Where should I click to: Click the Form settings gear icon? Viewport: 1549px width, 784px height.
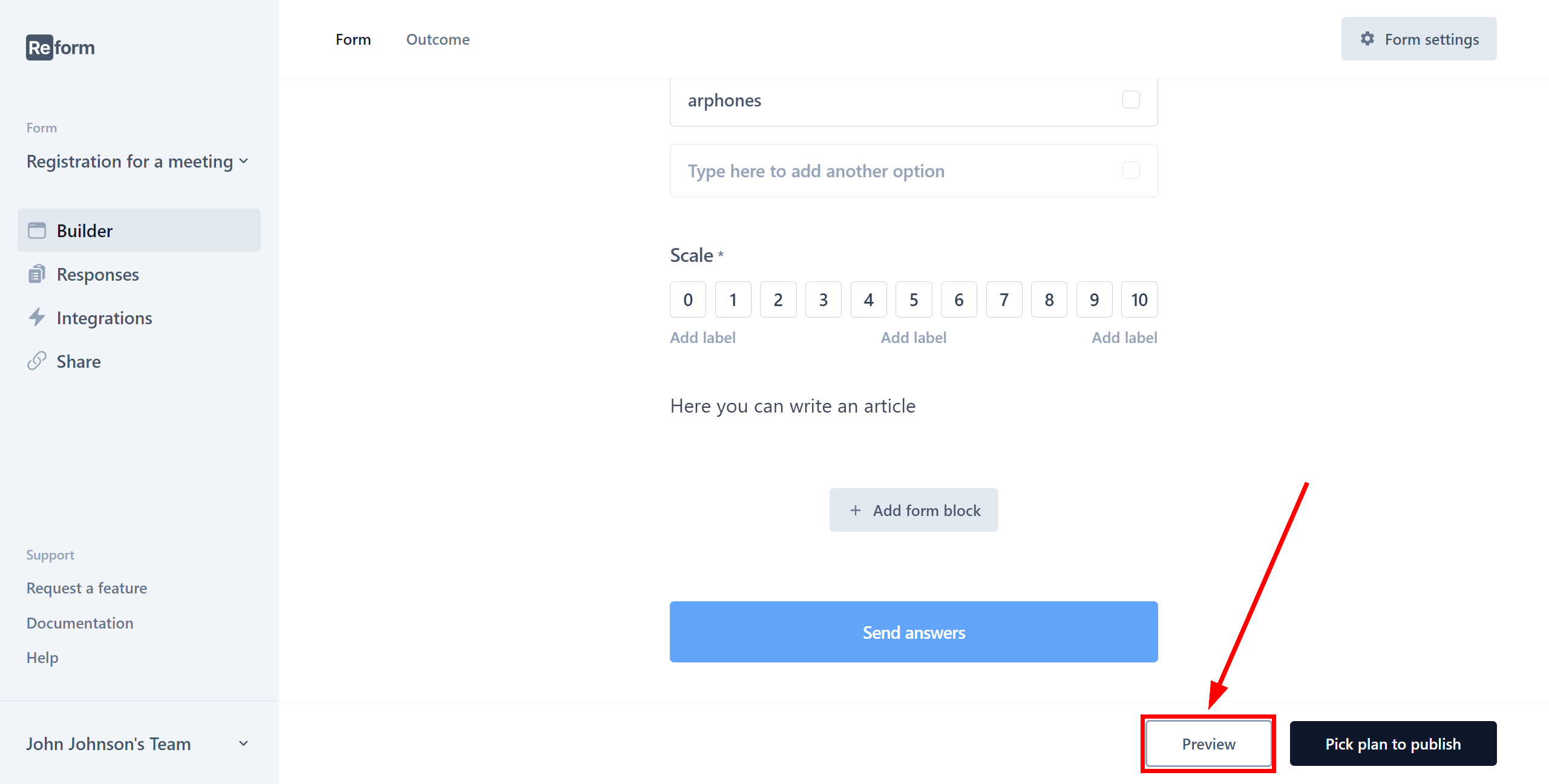pyautogui.click(x=1366, y=39)
